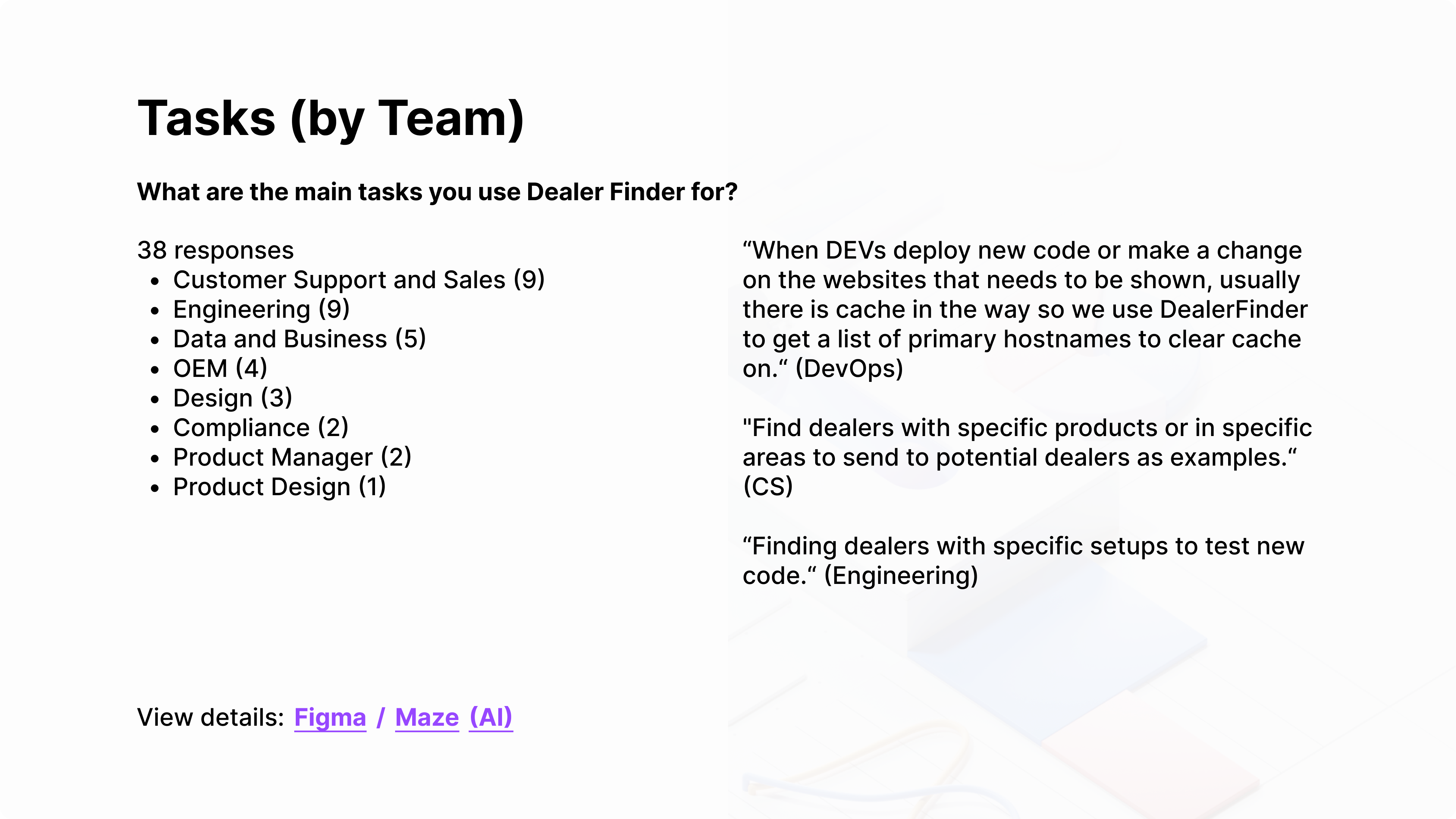Select the main tasks question heading
Image resolution: width=1456 pixels, height=819 pixels.
[x=437, y=192]
